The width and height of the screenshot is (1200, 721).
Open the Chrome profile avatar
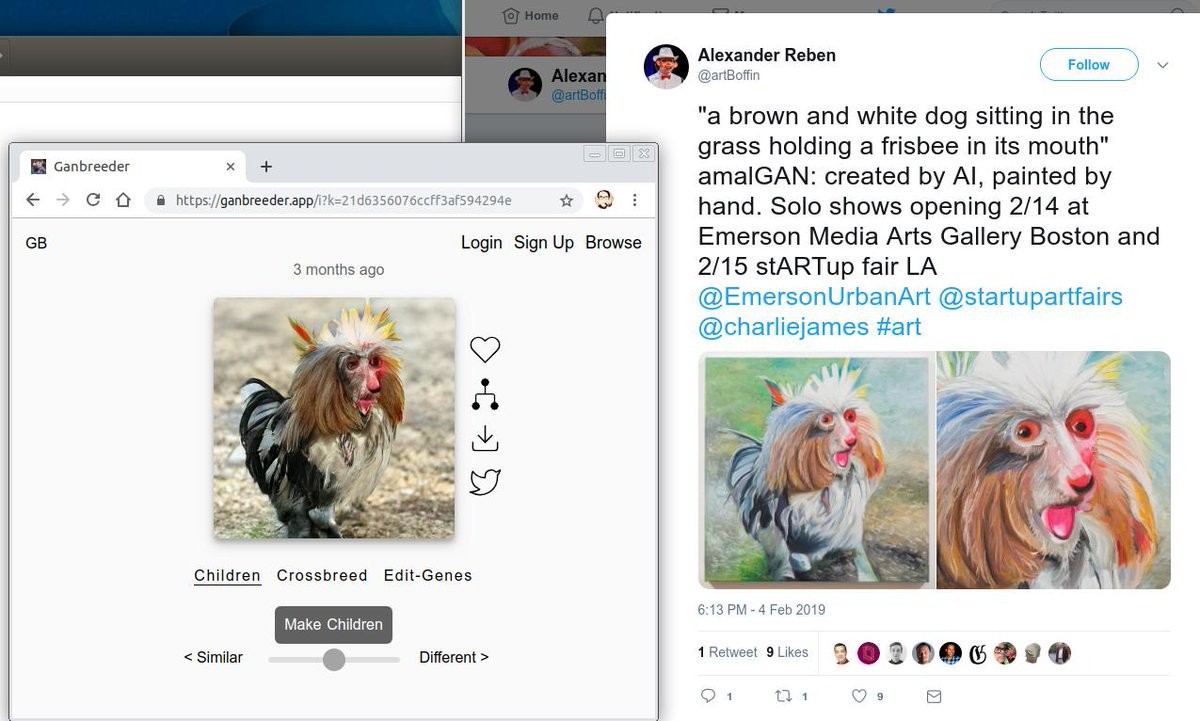[x=604, y=200]
